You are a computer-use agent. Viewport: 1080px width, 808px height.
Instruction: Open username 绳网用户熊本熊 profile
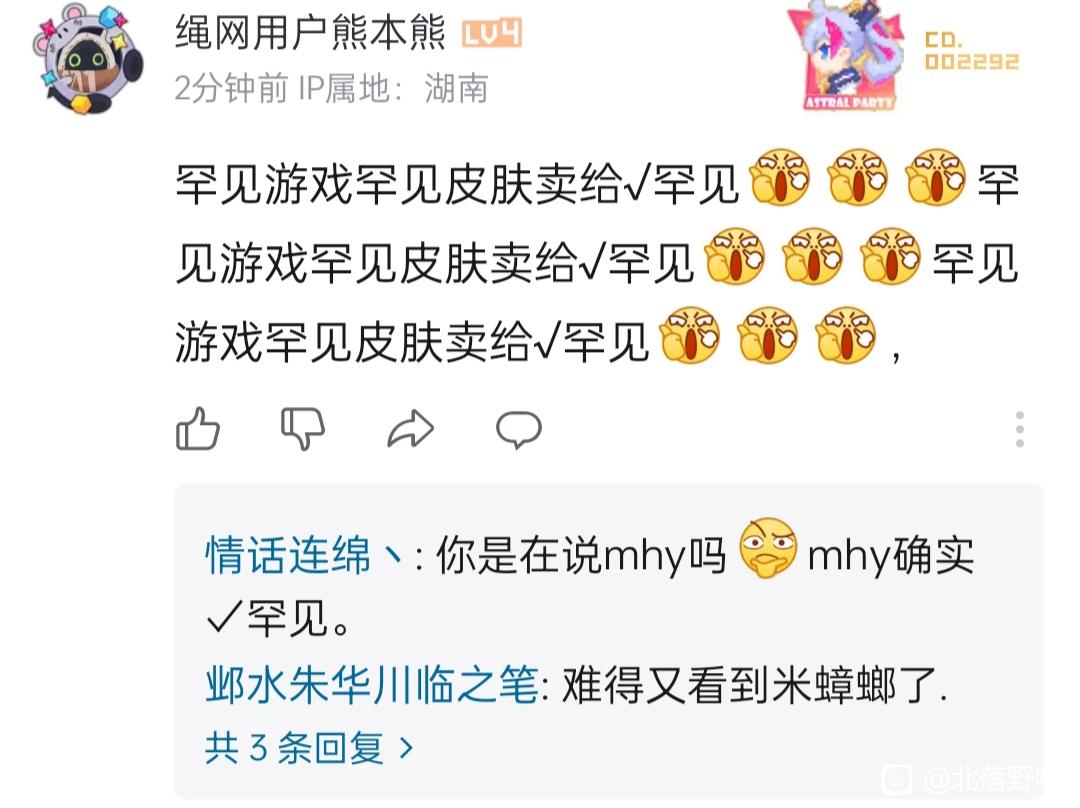pos(311,32)
